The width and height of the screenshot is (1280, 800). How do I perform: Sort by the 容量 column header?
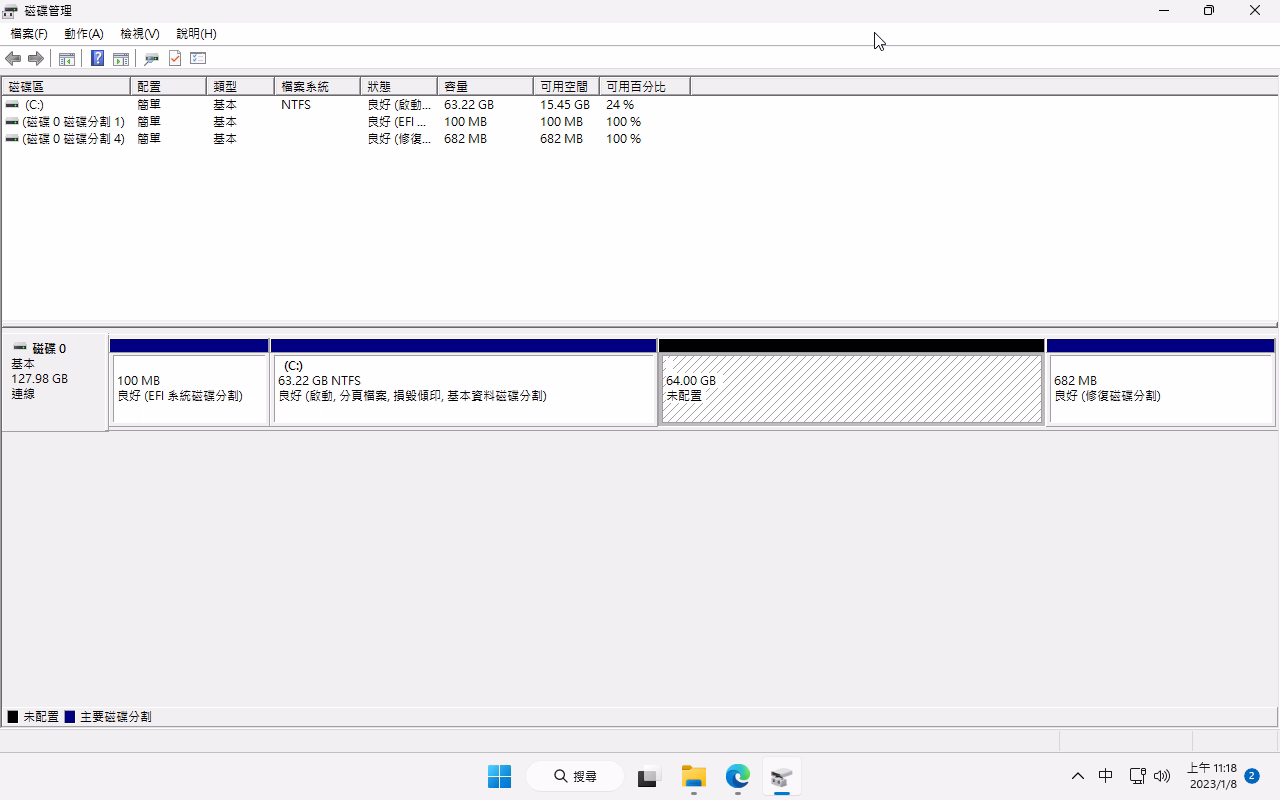[485, 87]
